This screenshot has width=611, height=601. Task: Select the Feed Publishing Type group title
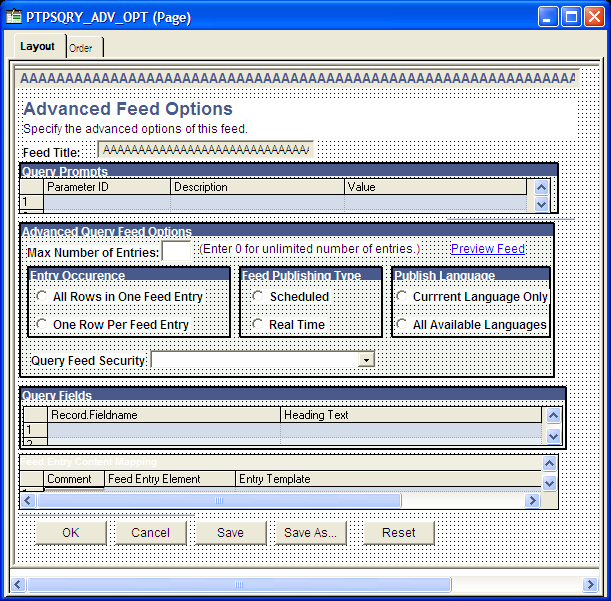coord(302,275)
